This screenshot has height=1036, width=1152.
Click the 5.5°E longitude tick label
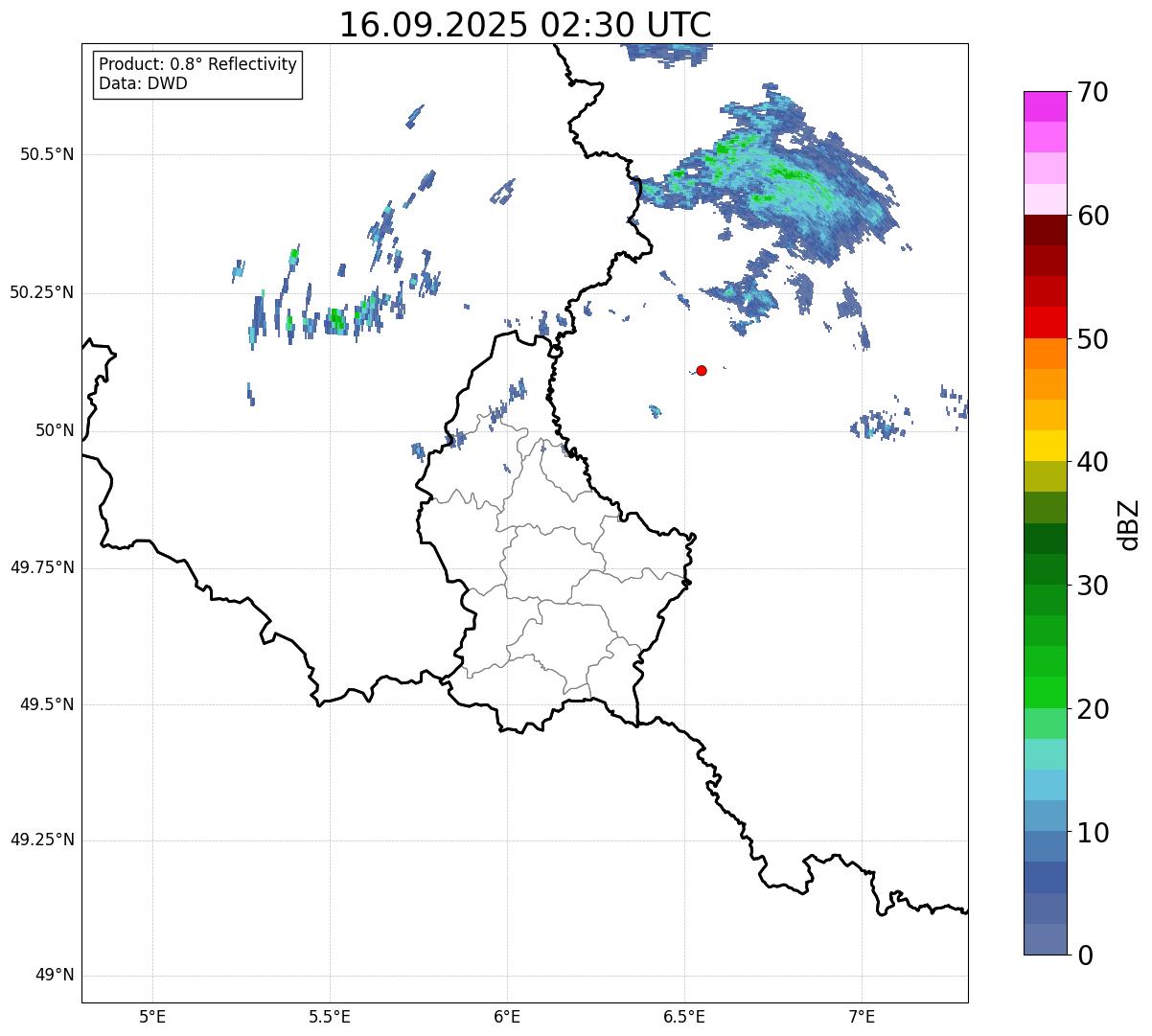330,1016
